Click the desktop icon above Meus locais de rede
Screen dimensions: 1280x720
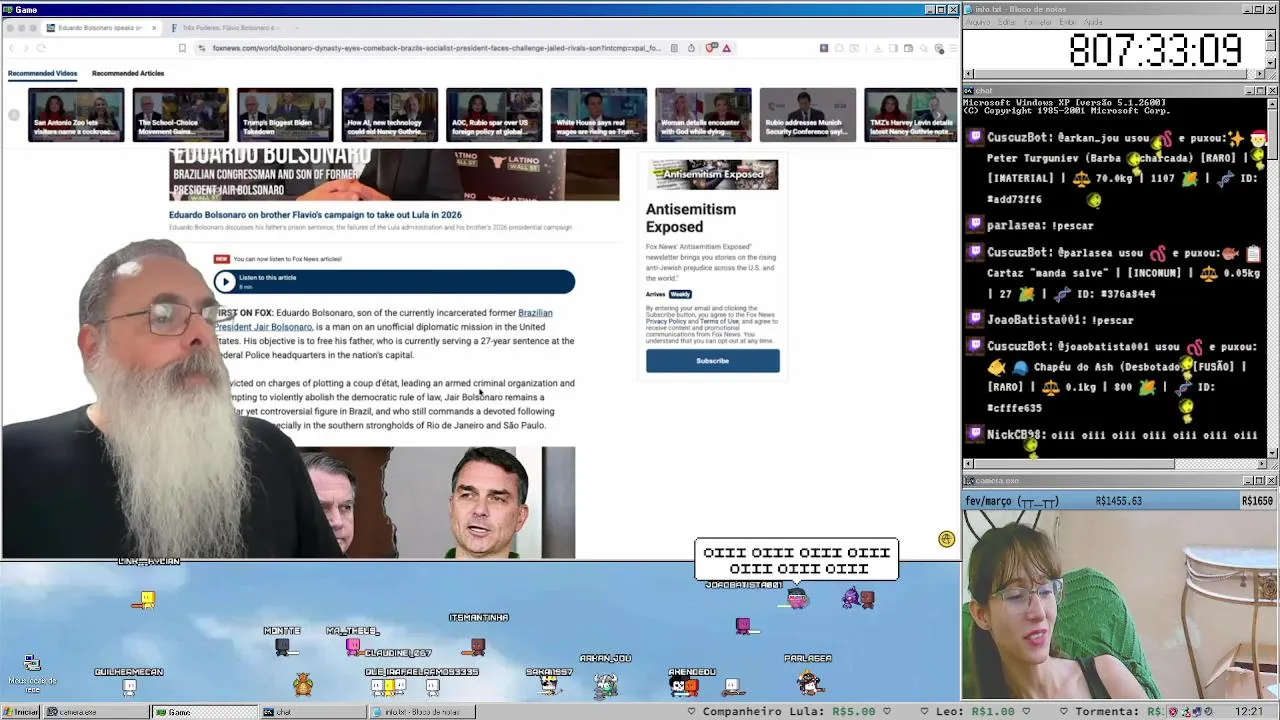(x=32, y=664)
